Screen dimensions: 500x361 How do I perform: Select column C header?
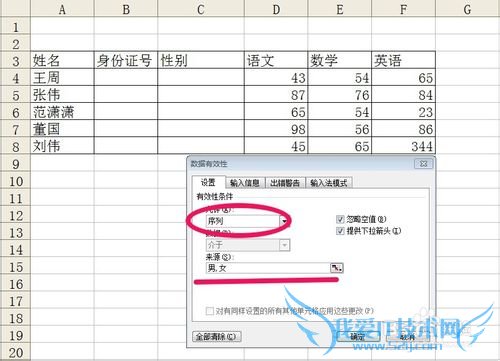click(x=201, y=9)
